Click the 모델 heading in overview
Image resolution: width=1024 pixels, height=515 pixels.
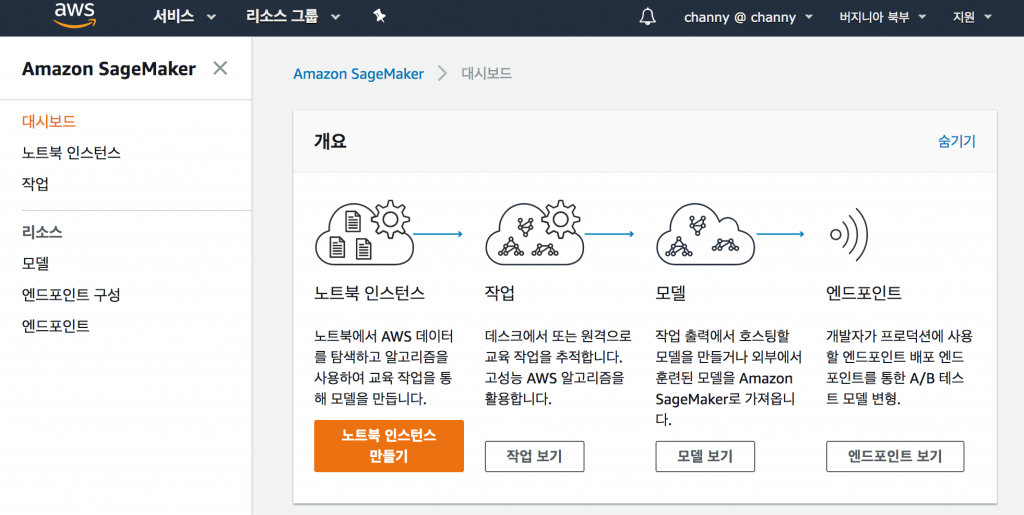pyautogui.click(x=671, y=293)
